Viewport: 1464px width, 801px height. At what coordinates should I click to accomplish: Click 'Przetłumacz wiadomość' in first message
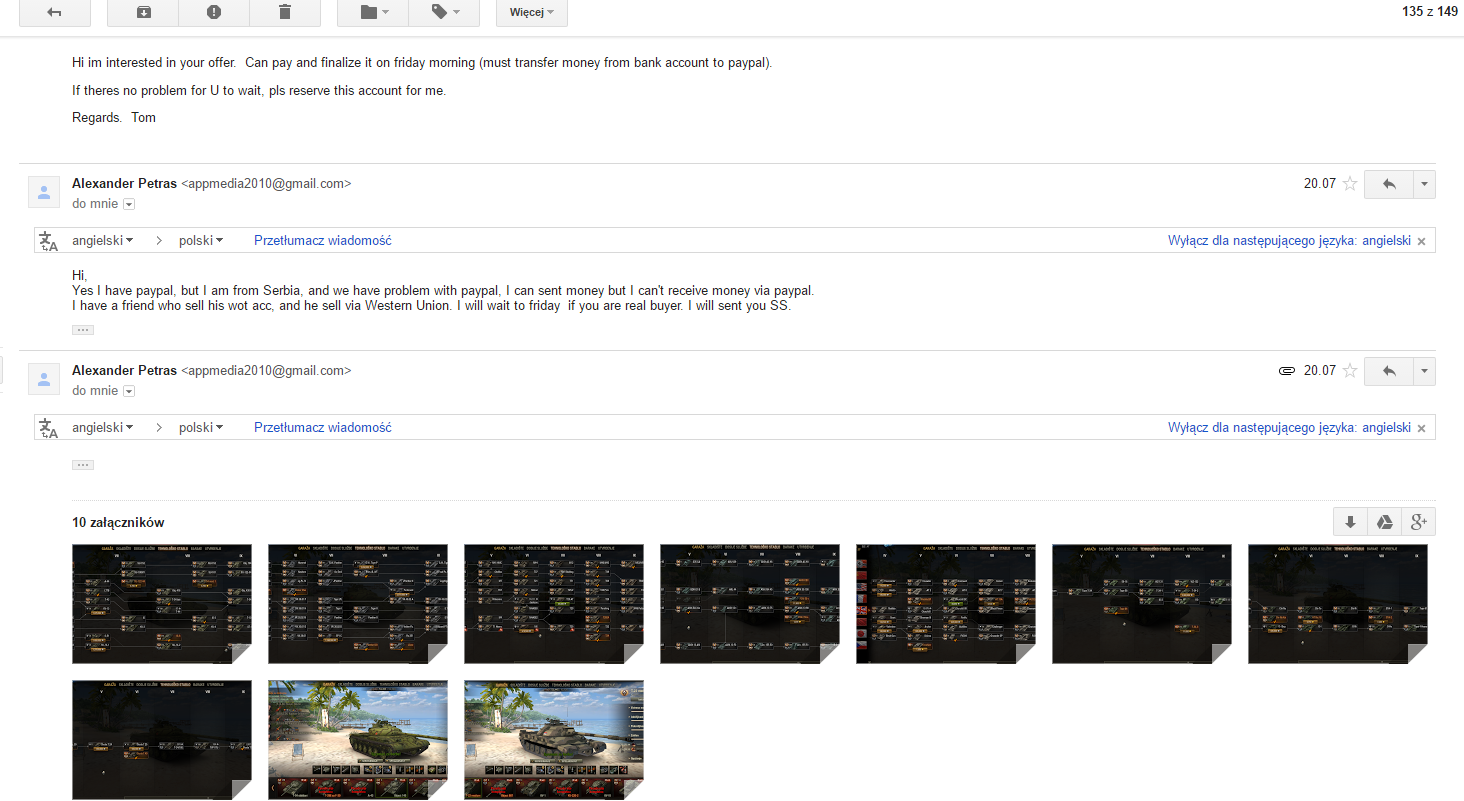[323, 241]
